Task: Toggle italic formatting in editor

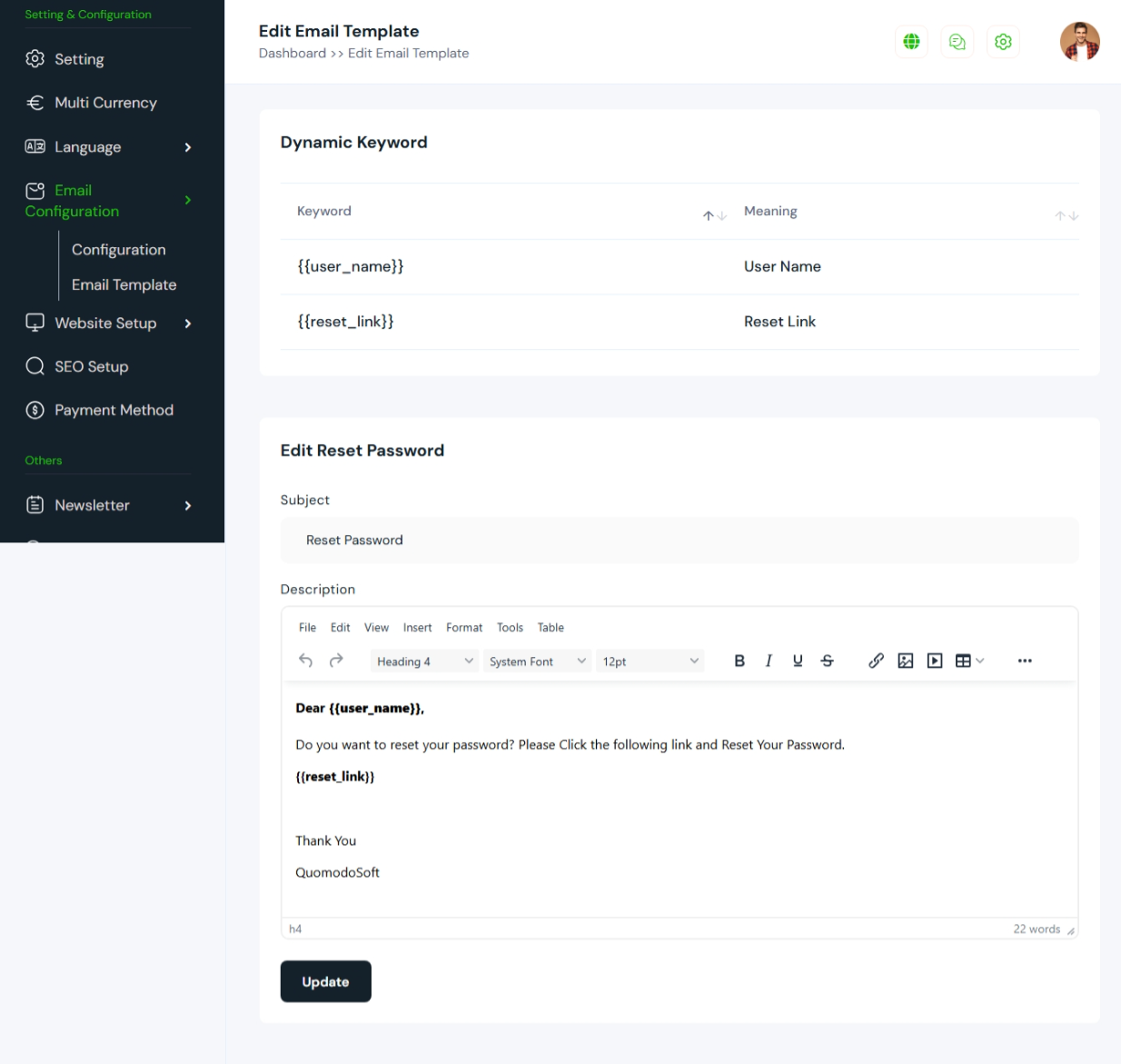Action: click(769, 661)
